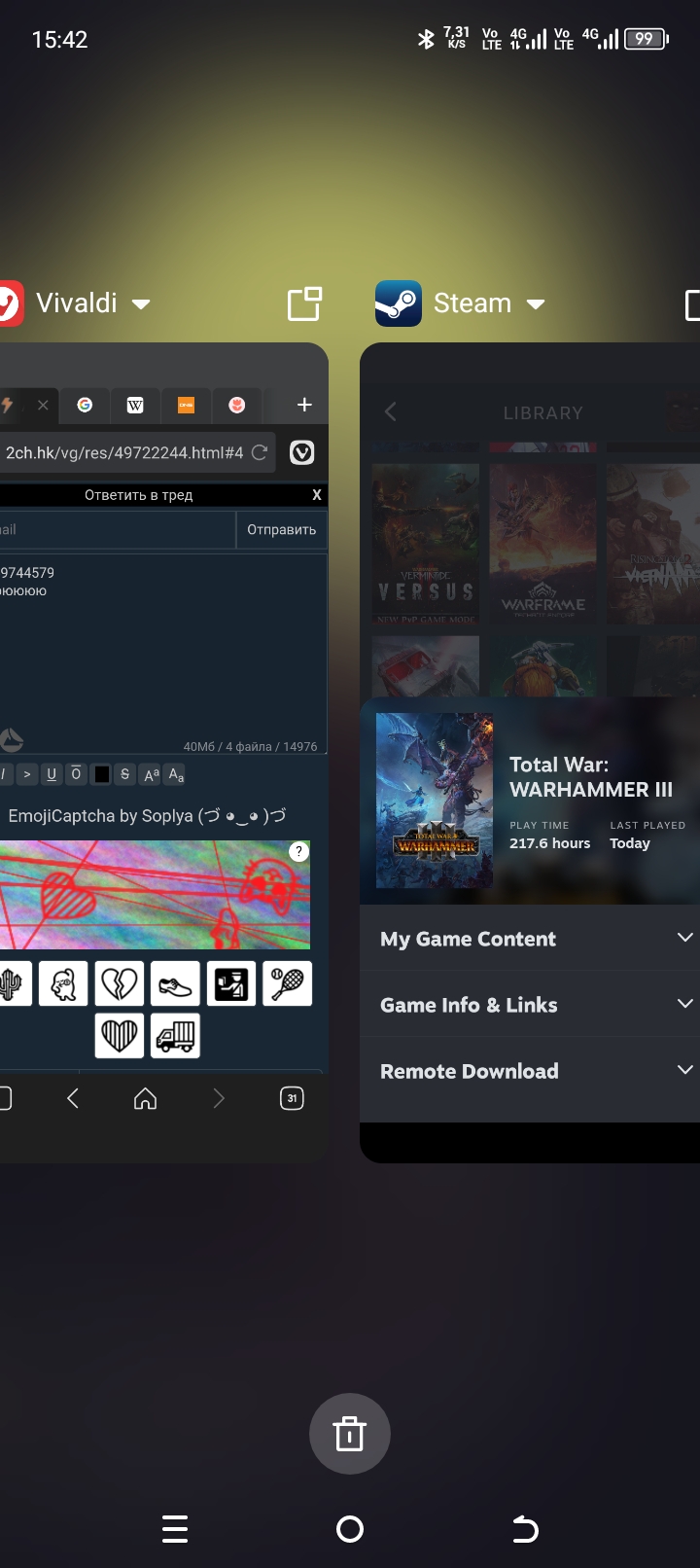Tap the battery indicator in status bar
Image resolution: width=700 pixels, height=1568 pixels.
tap(647, 39)
